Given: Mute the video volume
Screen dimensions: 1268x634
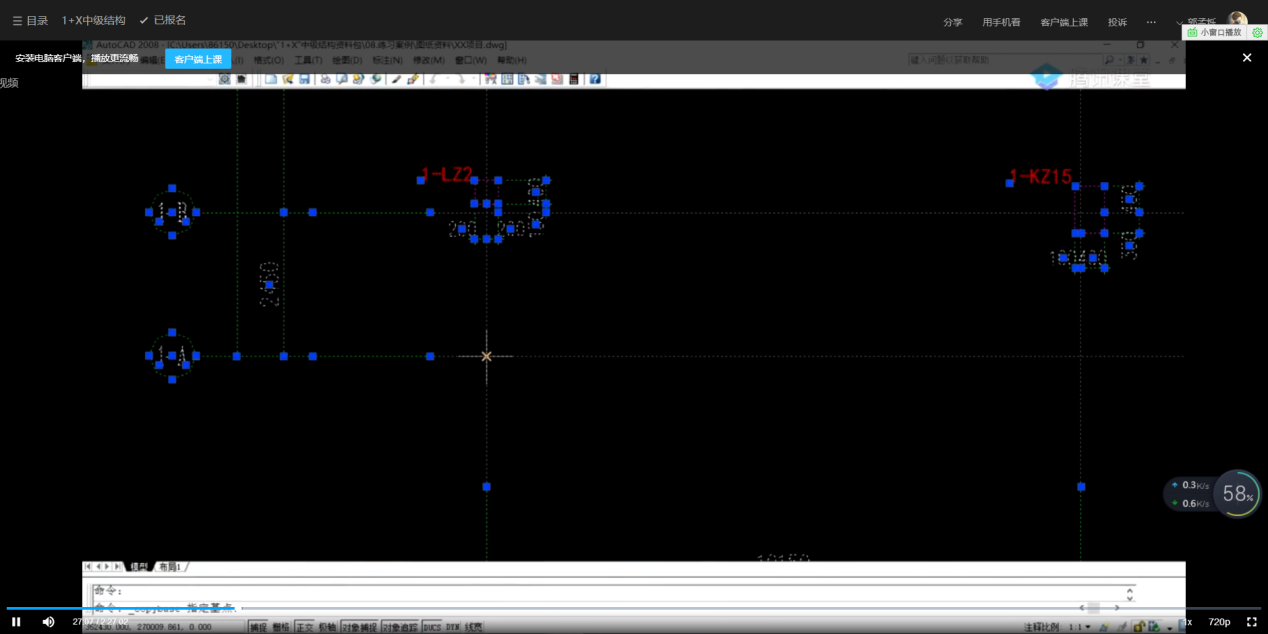Looking at the screenshot, I should click(48, 622).
